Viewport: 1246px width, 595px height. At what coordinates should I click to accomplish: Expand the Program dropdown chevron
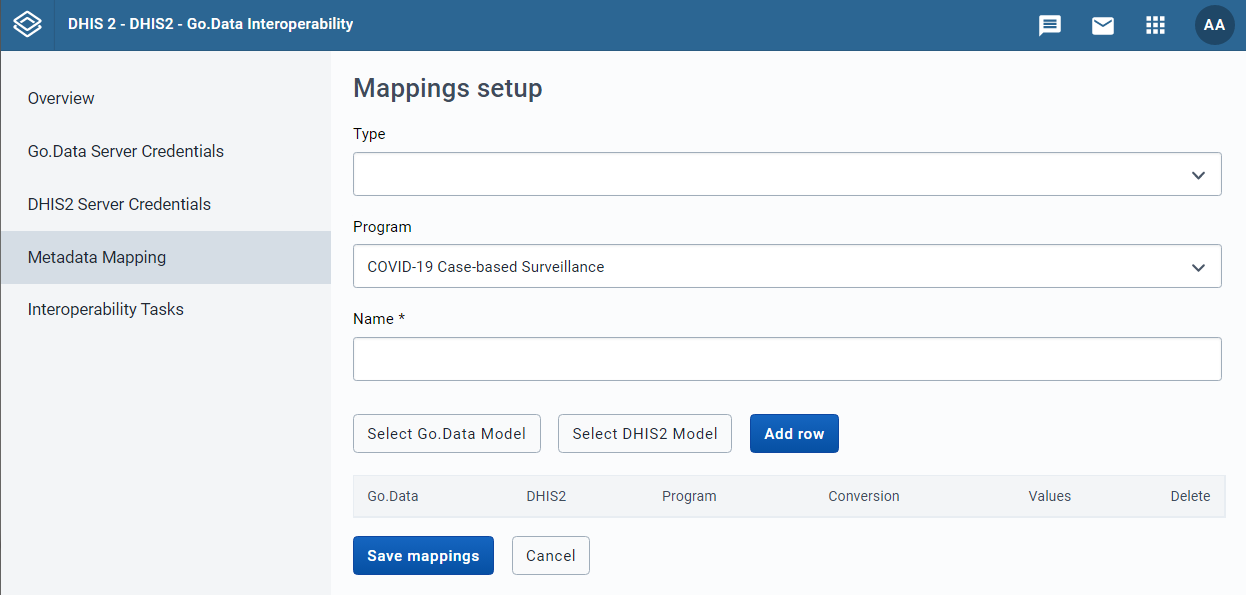point(1198,267)
